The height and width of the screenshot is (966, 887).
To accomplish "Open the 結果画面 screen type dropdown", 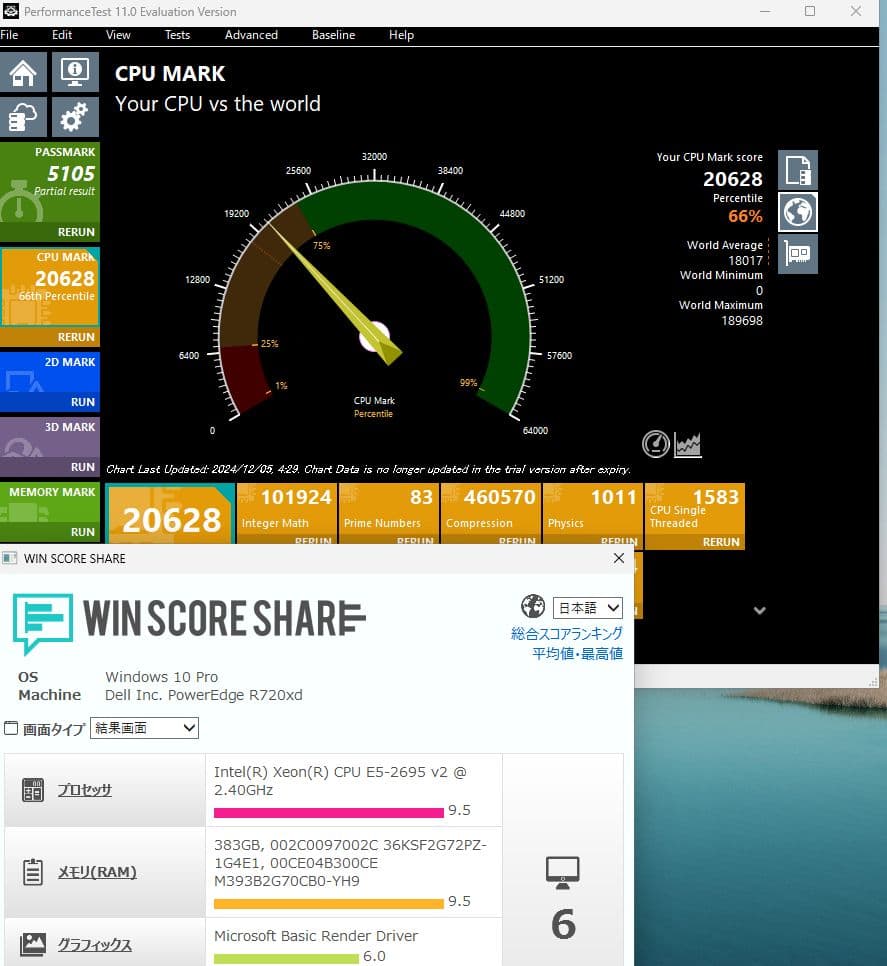I will pyautogui.click(x=144, y=728).
